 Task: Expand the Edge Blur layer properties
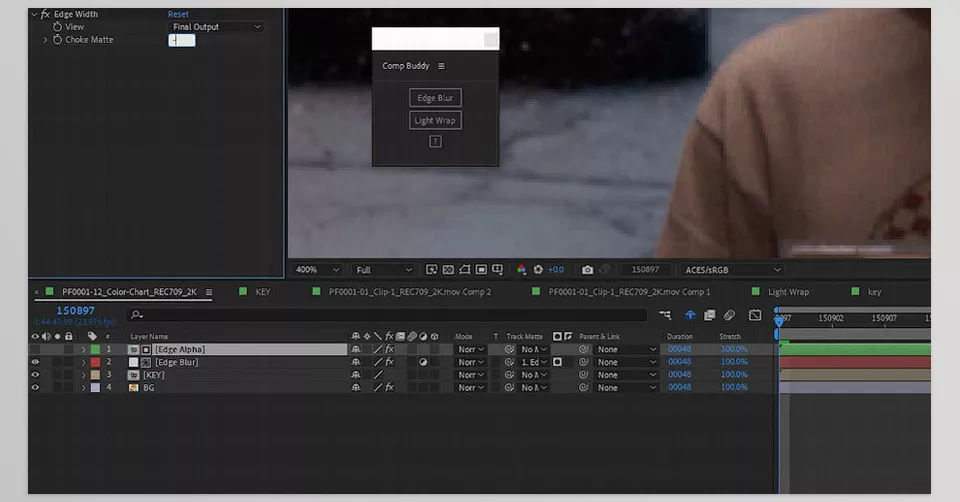pyautogui.click(x=84, y=362)
